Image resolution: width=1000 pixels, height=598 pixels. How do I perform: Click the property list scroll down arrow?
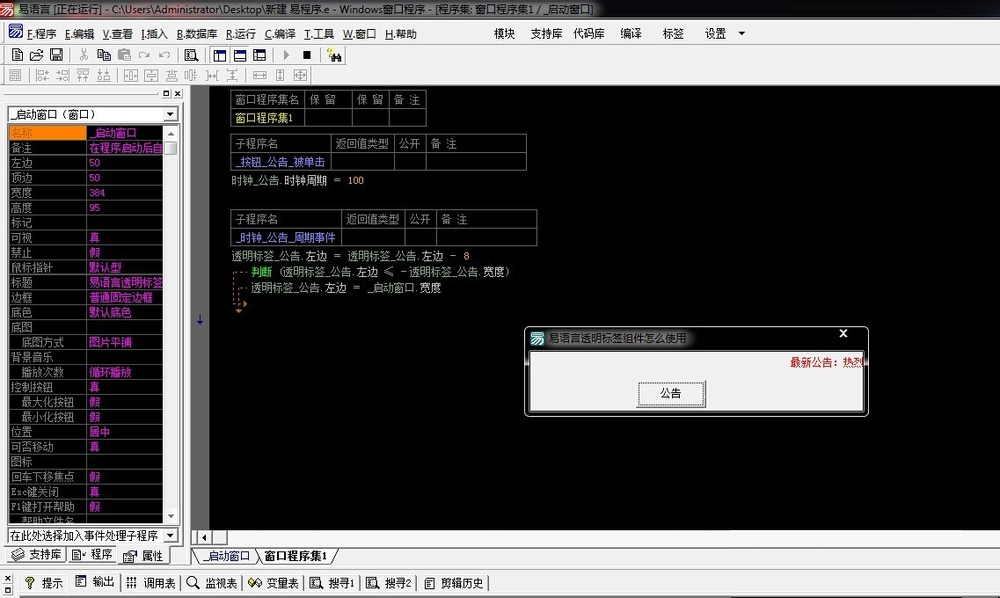coord(170,515)
